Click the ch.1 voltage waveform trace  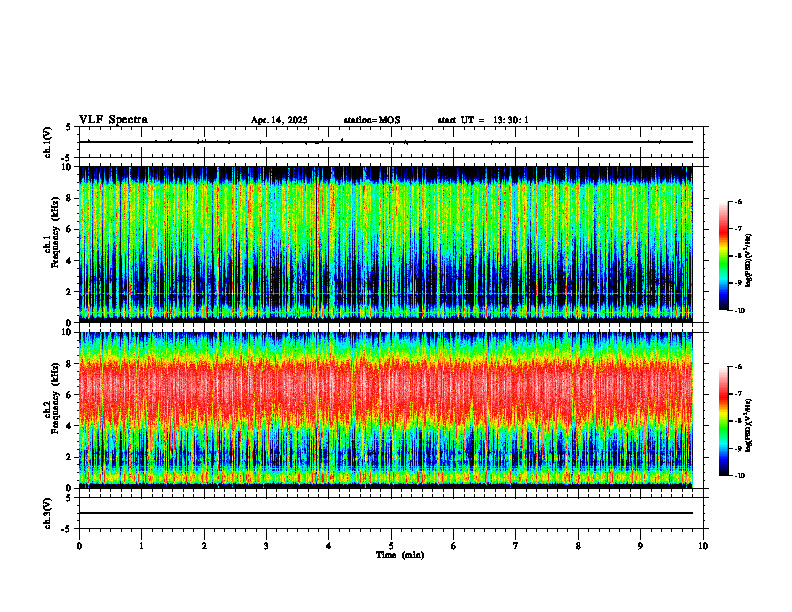coord(386,142)
